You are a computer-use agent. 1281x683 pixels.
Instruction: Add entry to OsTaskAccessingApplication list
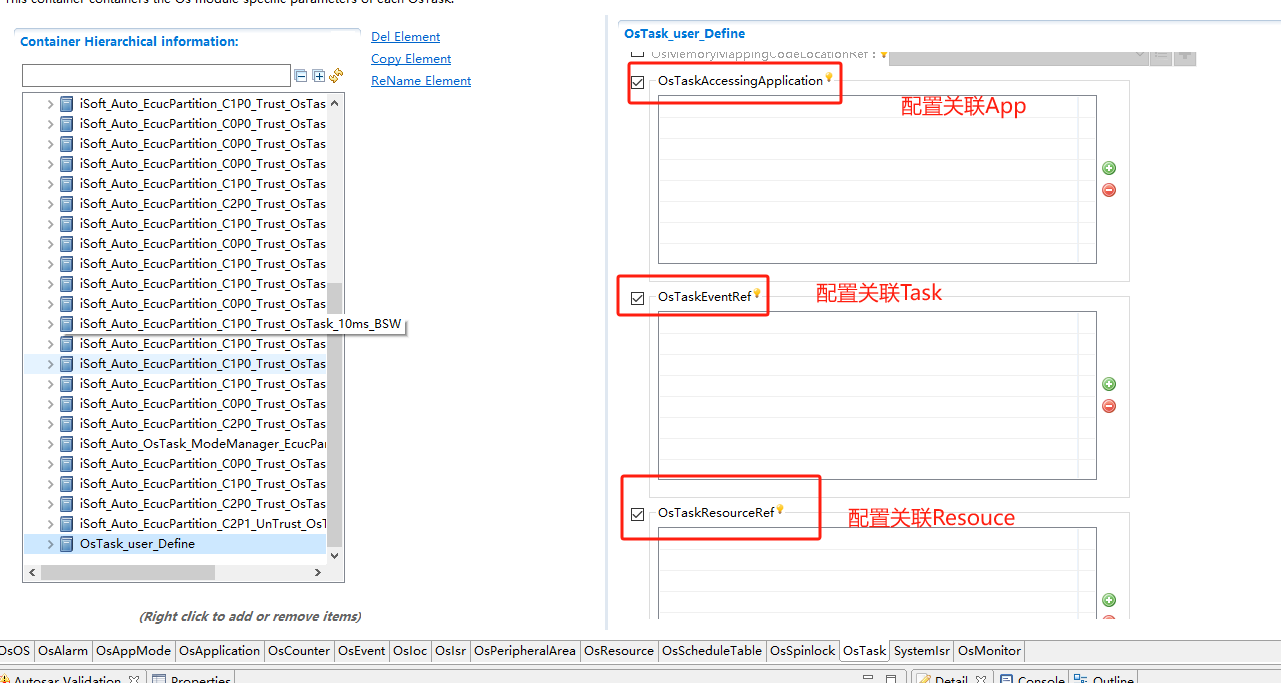pyautogui.click(x=1109, y=169)
